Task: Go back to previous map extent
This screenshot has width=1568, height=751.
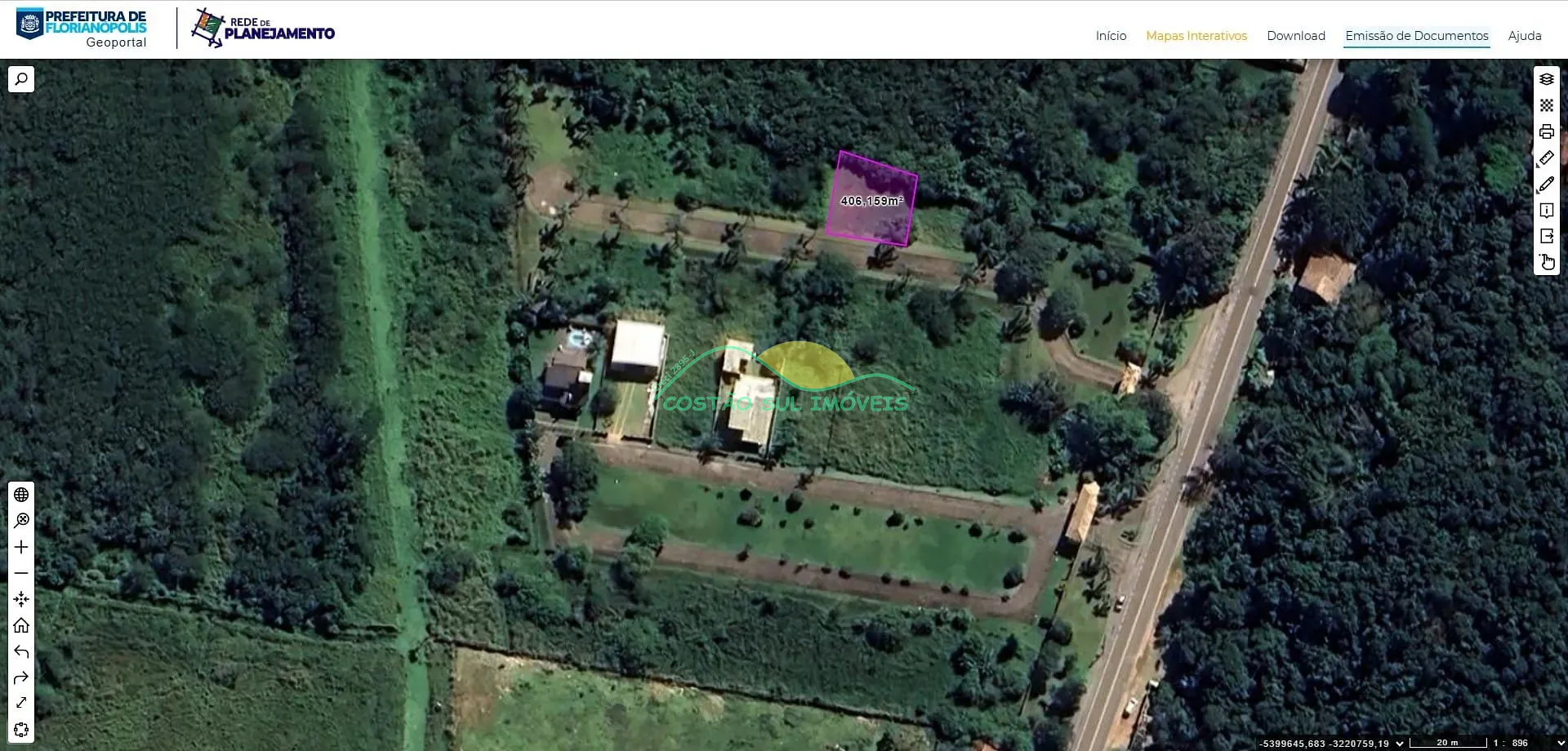Action: coord(21,651)
